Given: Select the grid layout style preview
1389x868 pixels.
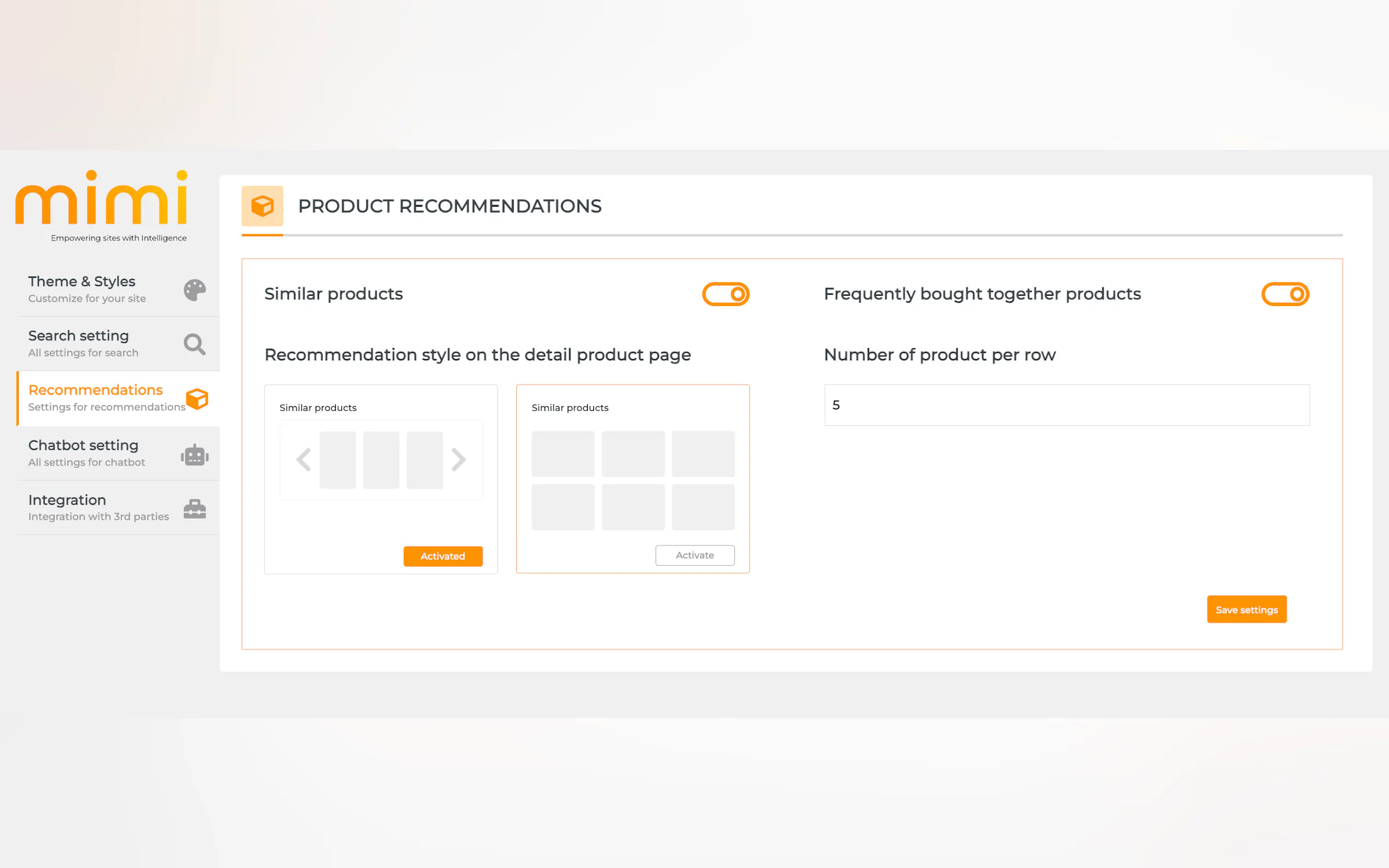Looking at the screenshot, I should pyautogui.click(x=632, y=480).
